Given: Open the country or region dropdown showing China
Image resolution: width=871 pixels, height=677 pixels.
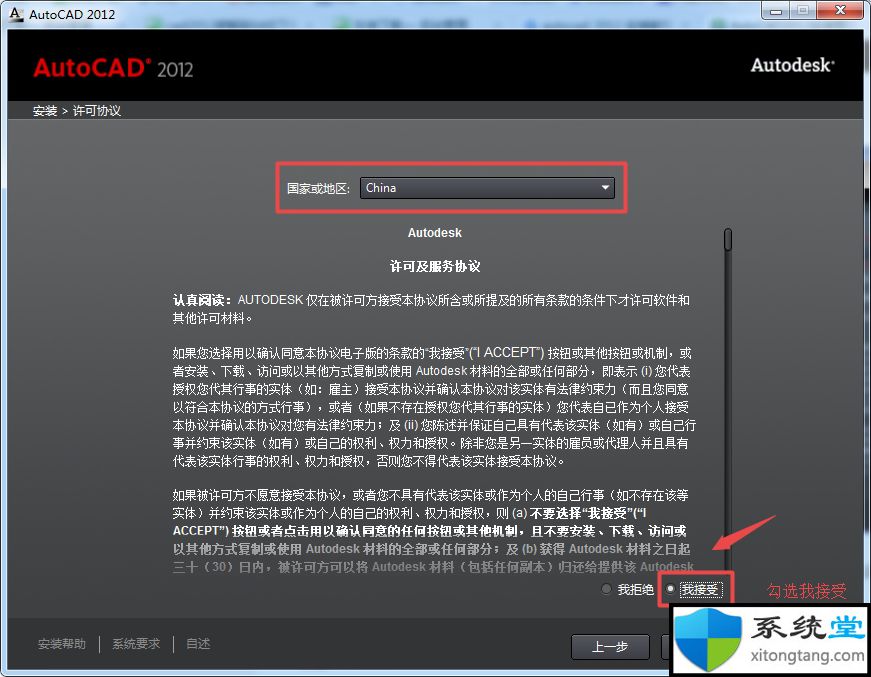Looking at the screenshot, I should click(x=487, y=188).
